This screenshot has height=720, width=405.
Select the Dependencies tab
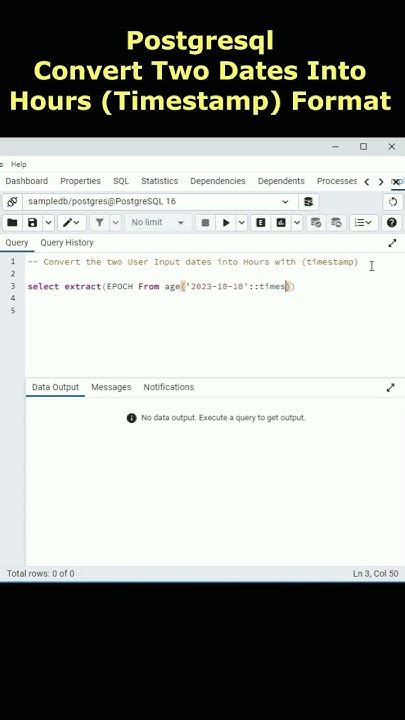218,181
